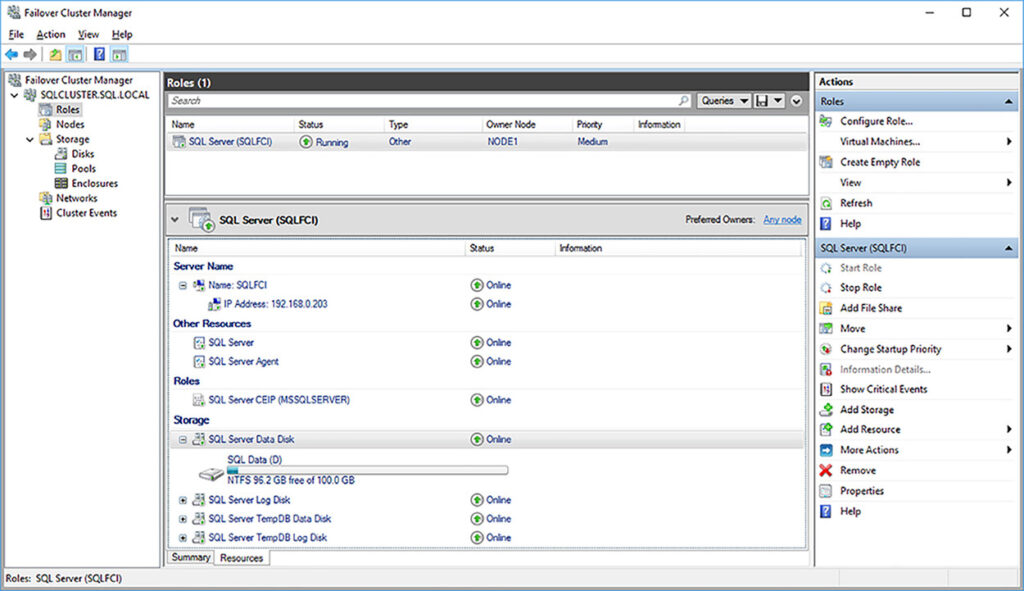Collapse the SQL Server Data Disk item
This screenshot has height=591, width=1024.
[x=183, y=439]
